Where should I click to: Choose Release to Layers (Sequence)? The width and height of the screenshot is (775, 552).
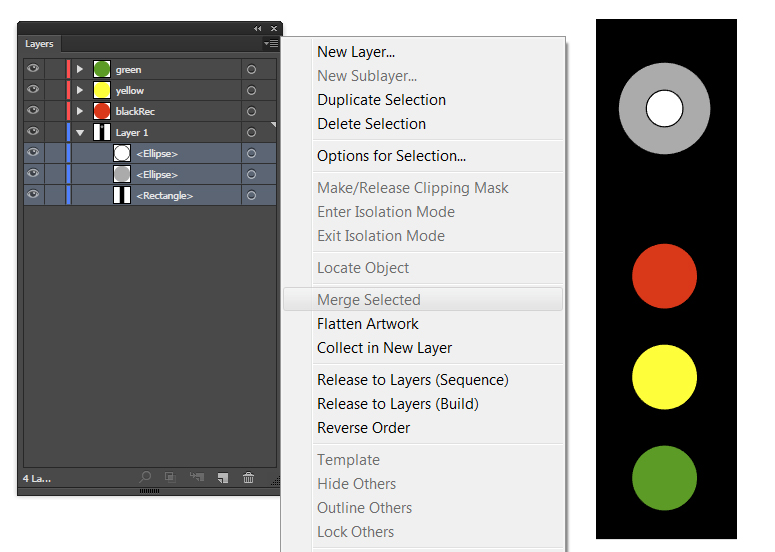412,380
